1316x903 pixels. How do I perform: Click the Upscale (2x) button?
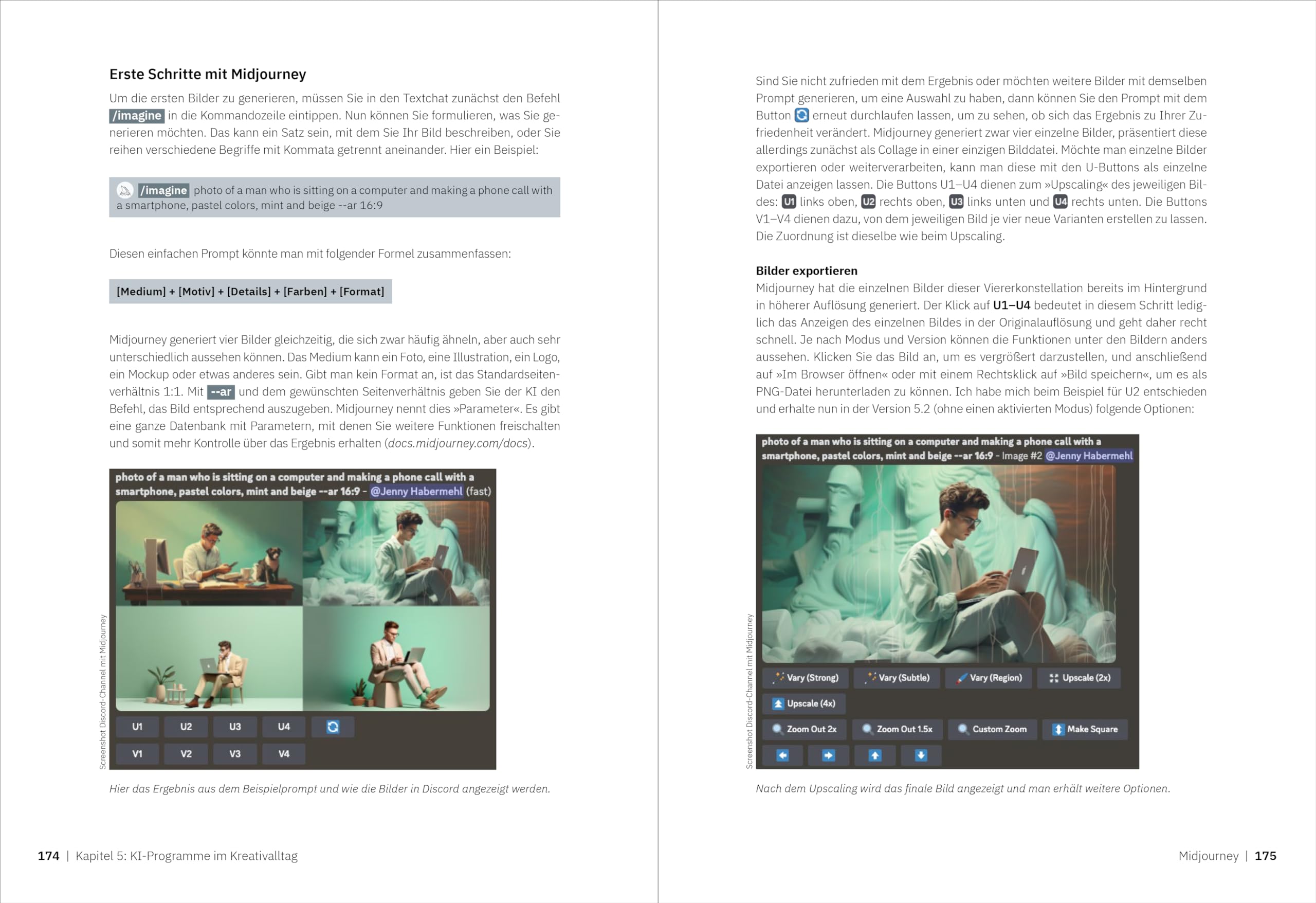1079,678
